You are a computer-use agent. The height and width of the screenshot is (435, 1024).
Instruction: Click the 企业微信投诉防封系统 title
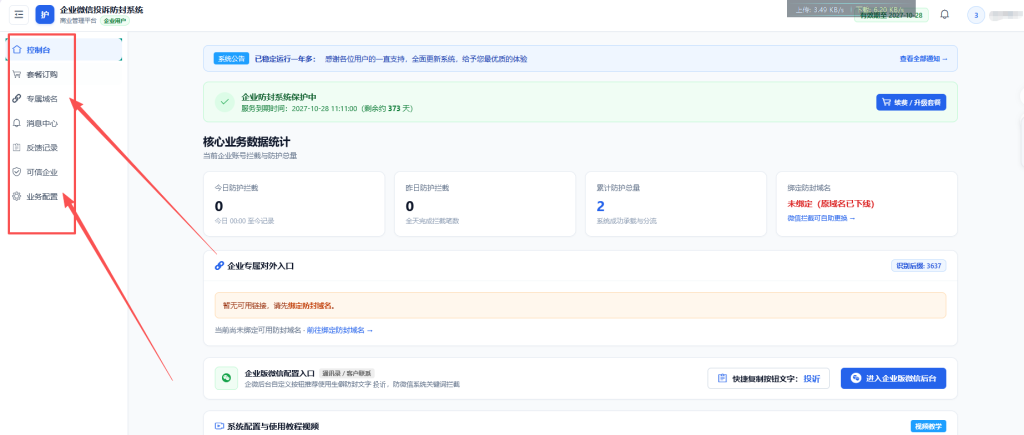point(101,10)
